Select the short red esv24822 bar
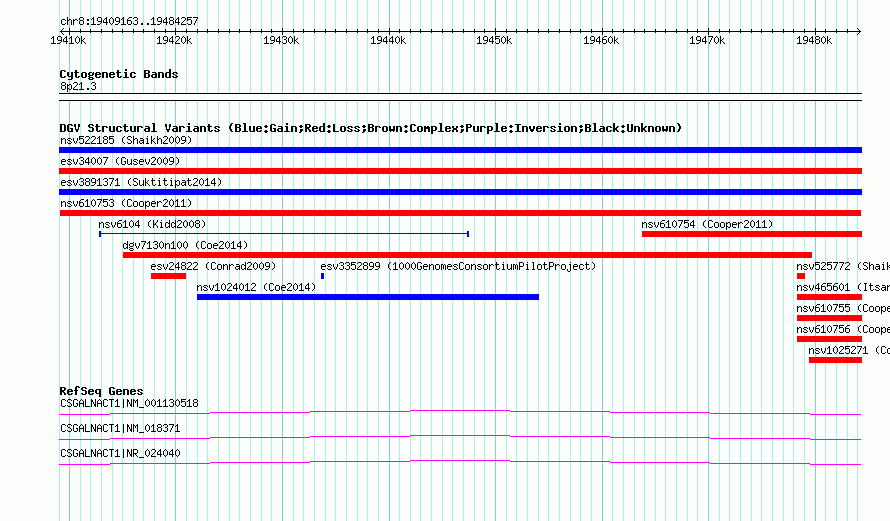The image size is (890, 521). tap(169, 276)
